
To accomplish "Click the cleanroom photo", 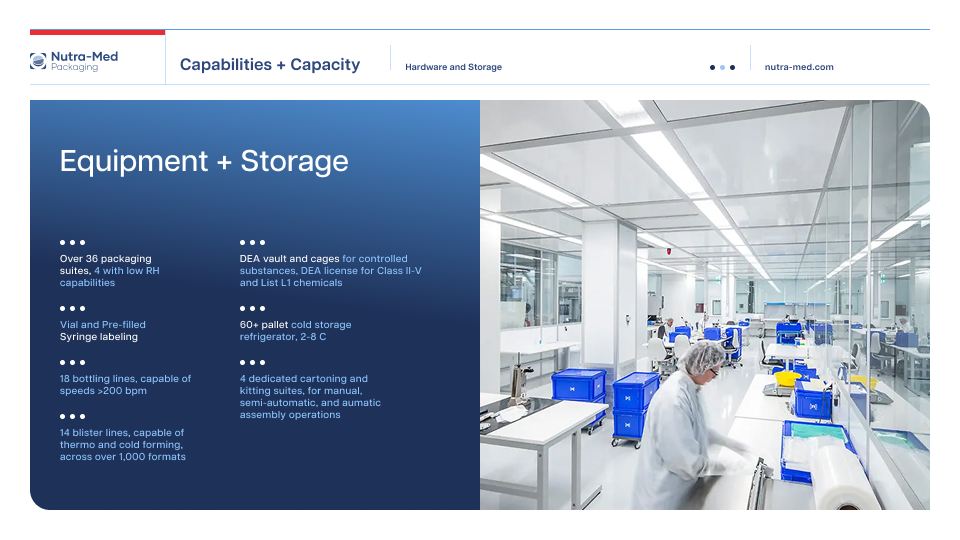I will 705,305.
